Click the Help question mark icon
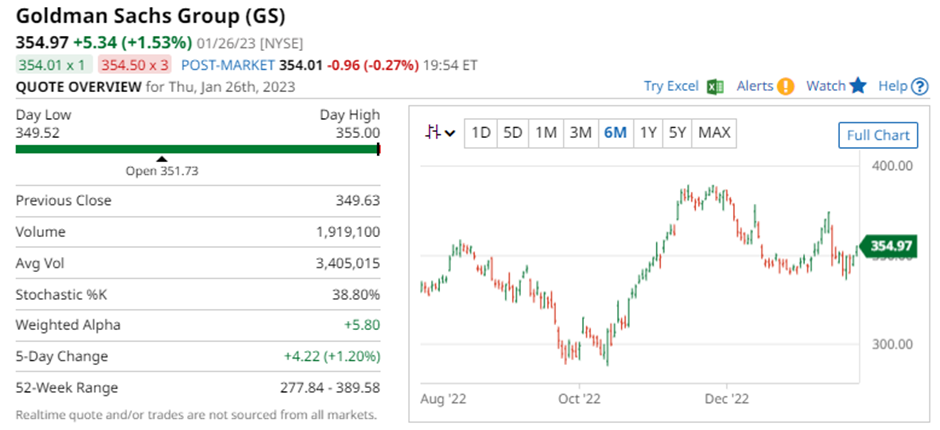This screenshot has width=940, height=430. point(920,86)
